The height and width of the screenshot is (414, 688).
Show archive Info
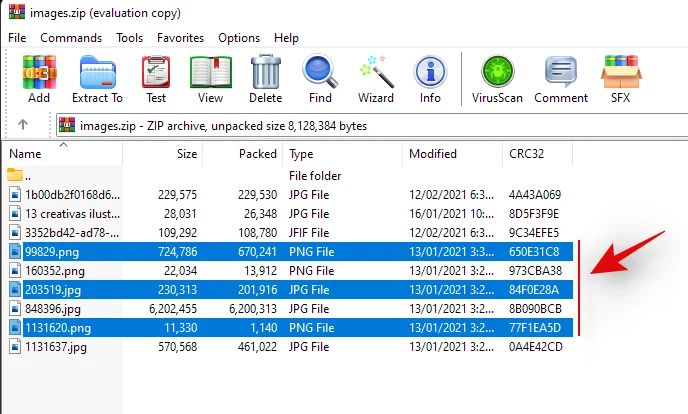pyautogui.click(x=430, y=78)
